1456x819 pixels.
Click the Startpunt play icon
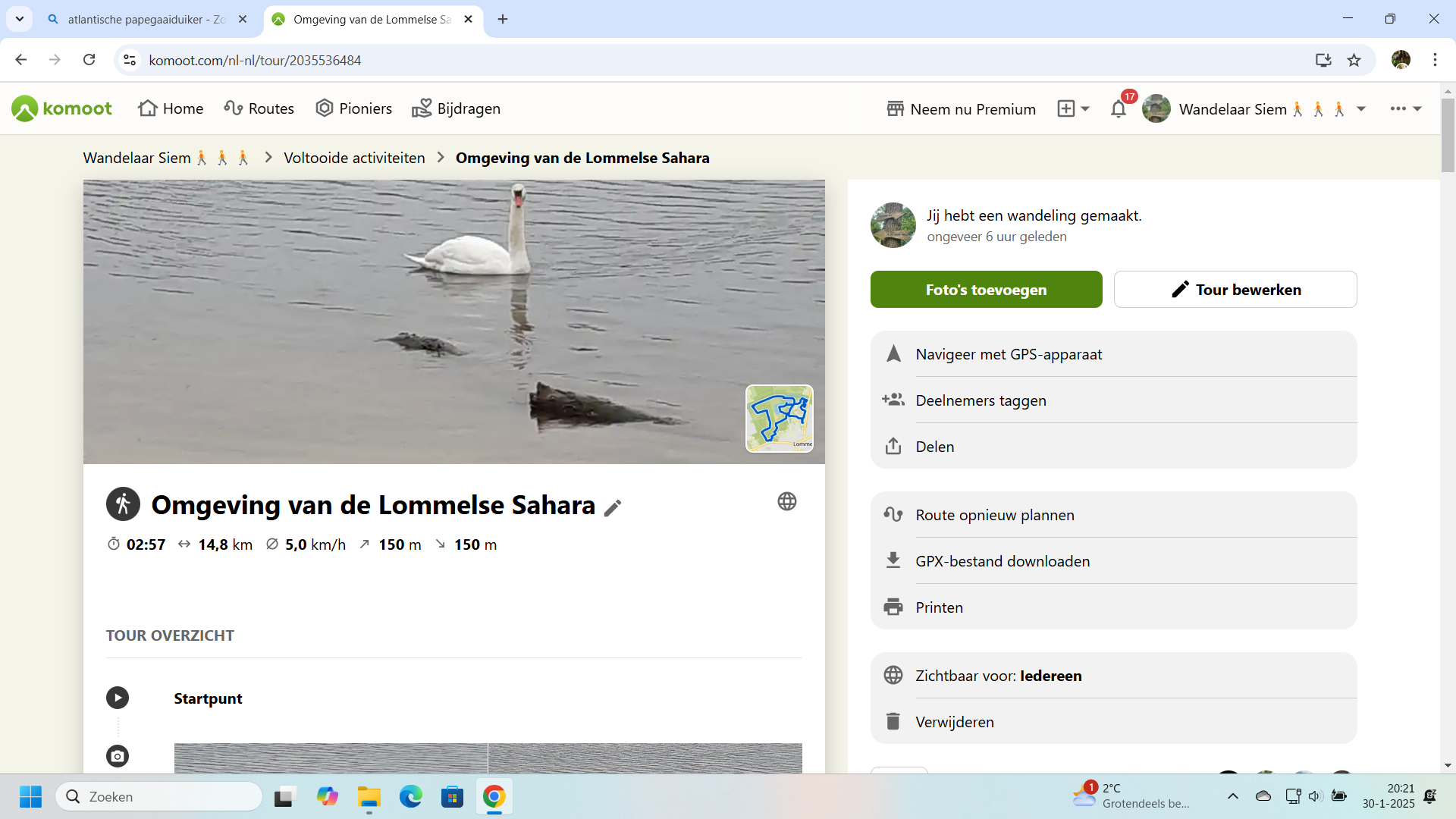tap(118, 698)
